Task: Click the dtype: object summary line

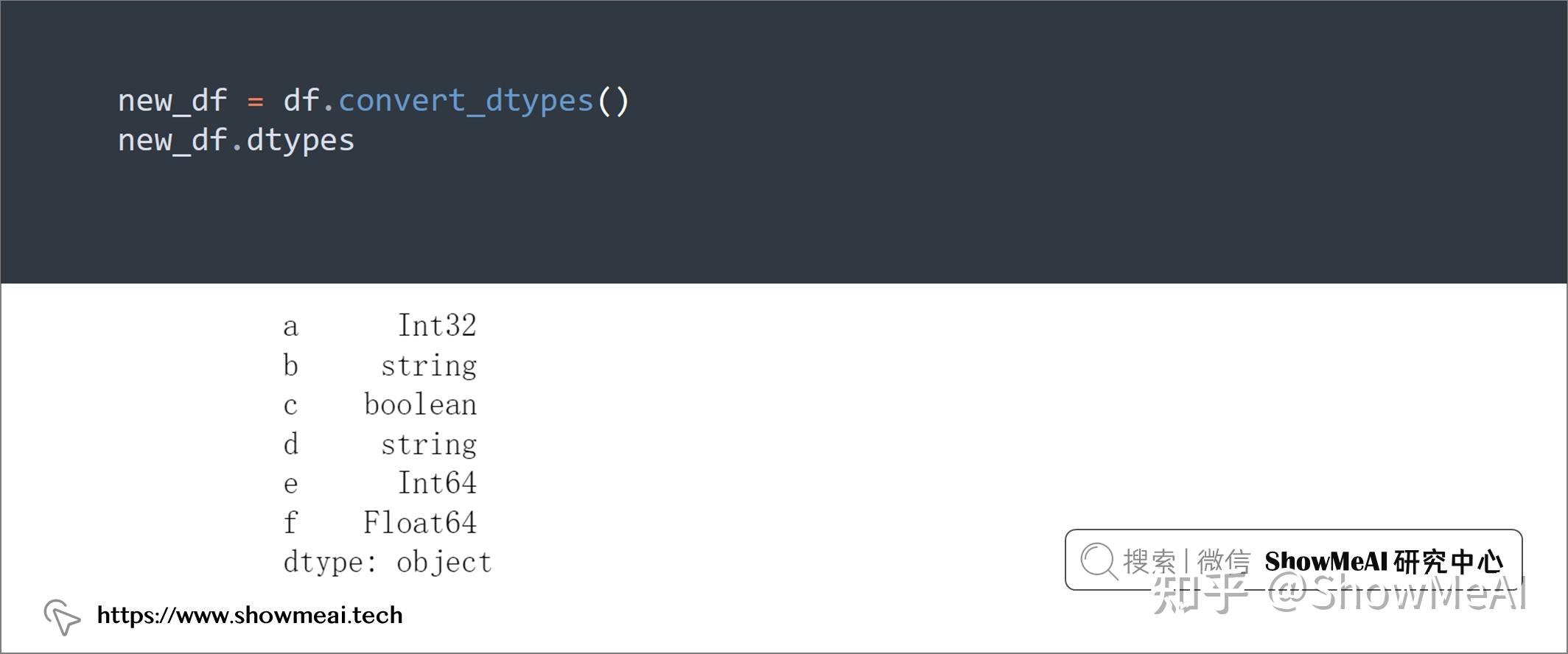Action: (388, 563)
